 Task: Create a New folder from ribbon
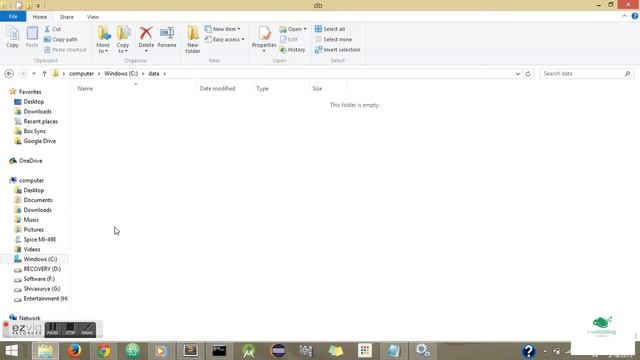coord(193,39)
